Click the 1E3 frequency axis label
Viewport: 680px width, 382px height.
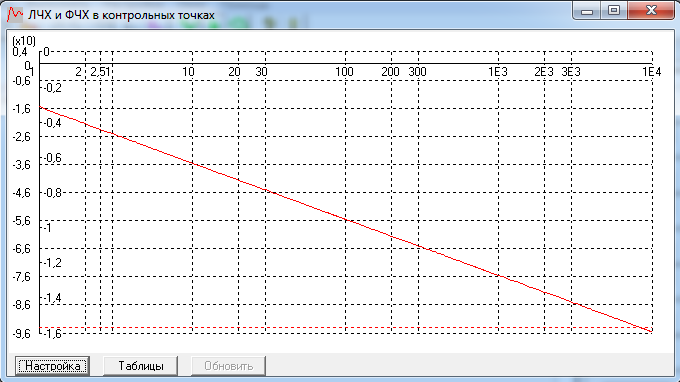point(498,72)
